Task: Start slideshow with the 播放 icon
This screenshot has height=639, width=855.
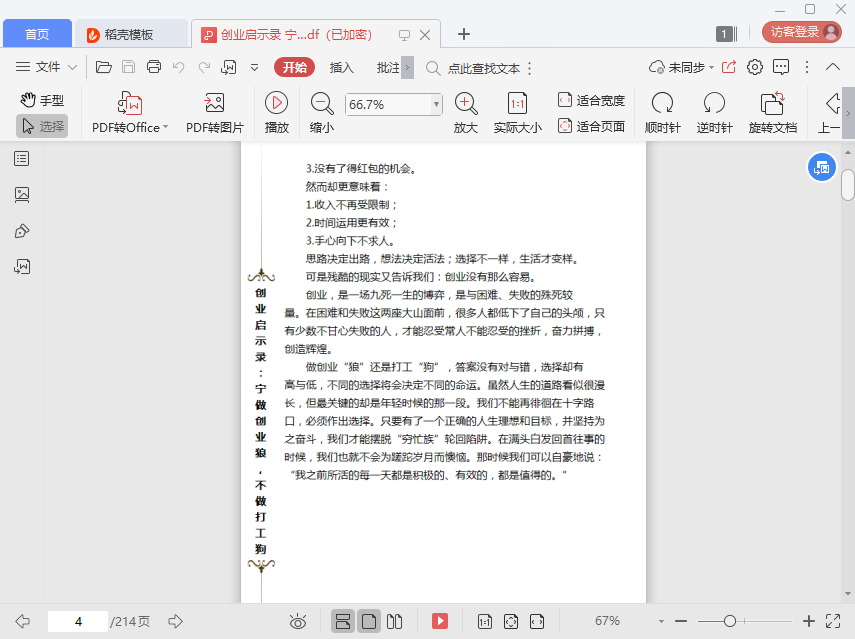Action: [x=276, y=103]
